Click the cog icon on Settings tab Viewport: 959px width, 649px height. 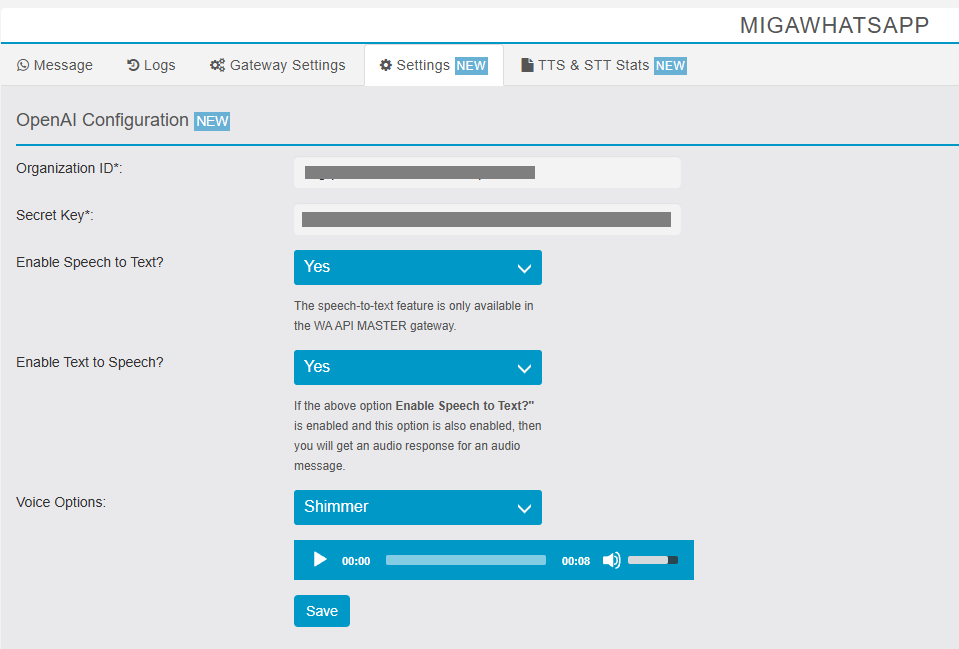coord(386,66)
